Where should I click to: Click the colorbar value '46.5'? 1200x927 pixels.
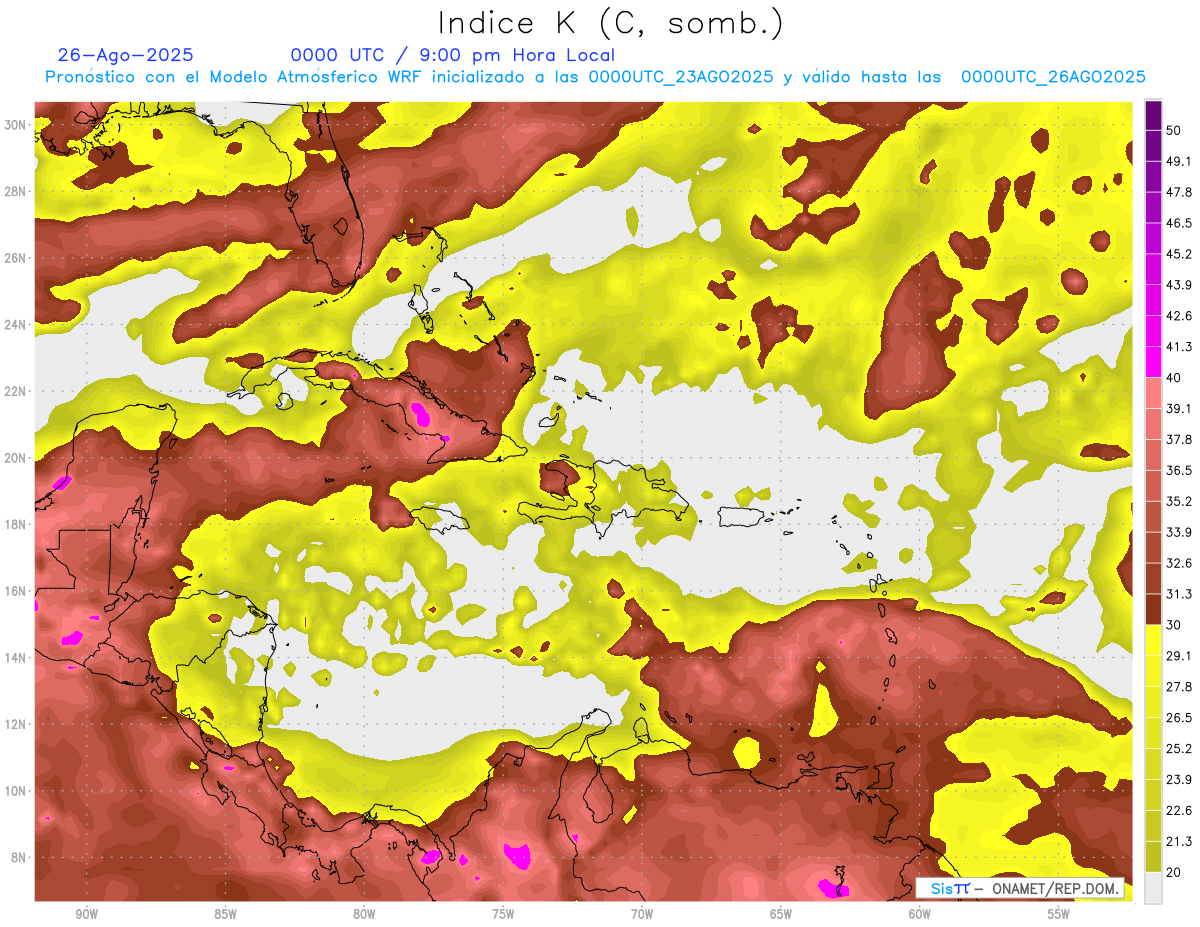tap(1179, 223)
